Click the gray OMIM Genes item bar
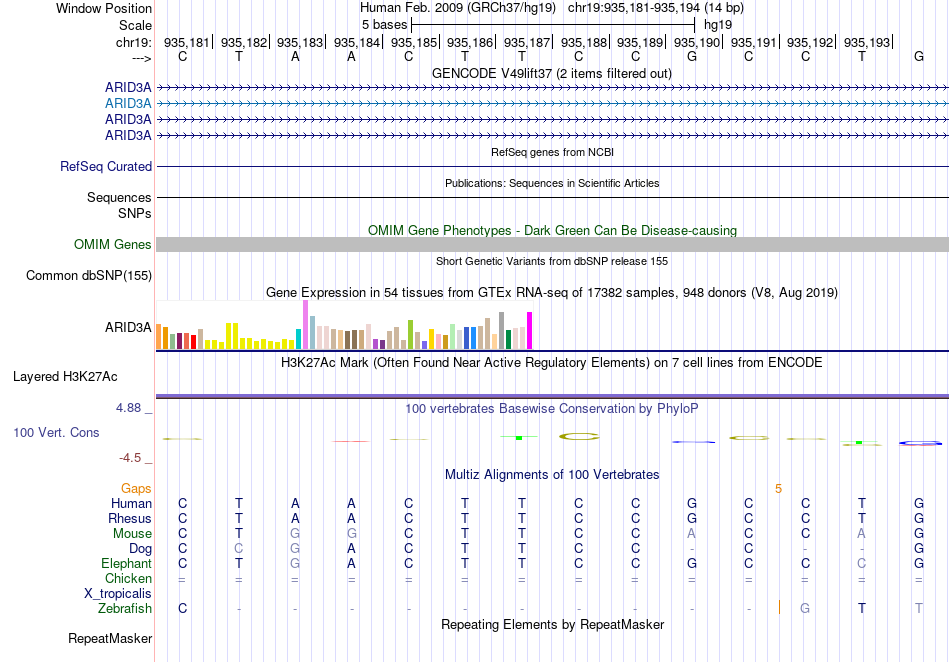 (x=552, y=245)
